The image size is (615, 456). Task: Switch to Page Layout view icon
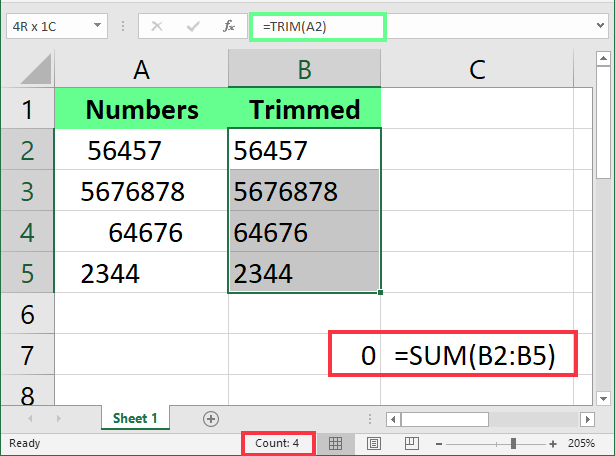tap(374, 443)
